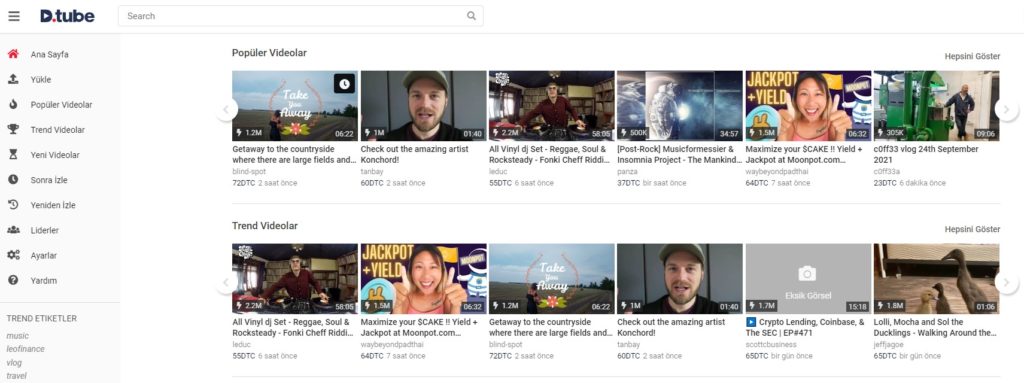Open the hamburger sidebar menu
Viewport: 1024px width, 383px height.
point(14,16)
